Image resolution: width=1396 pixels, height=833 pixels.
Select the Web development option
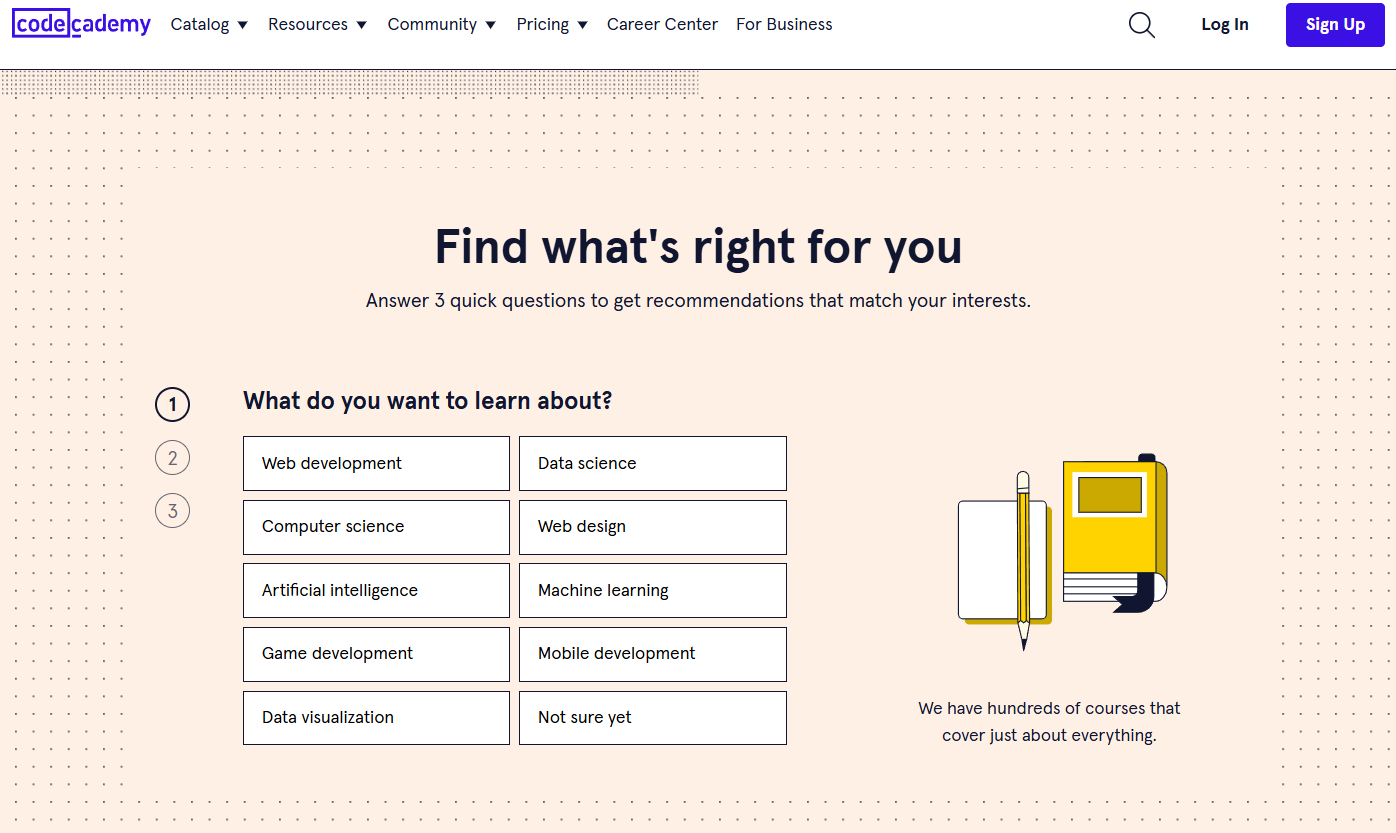tap(376, 463)
